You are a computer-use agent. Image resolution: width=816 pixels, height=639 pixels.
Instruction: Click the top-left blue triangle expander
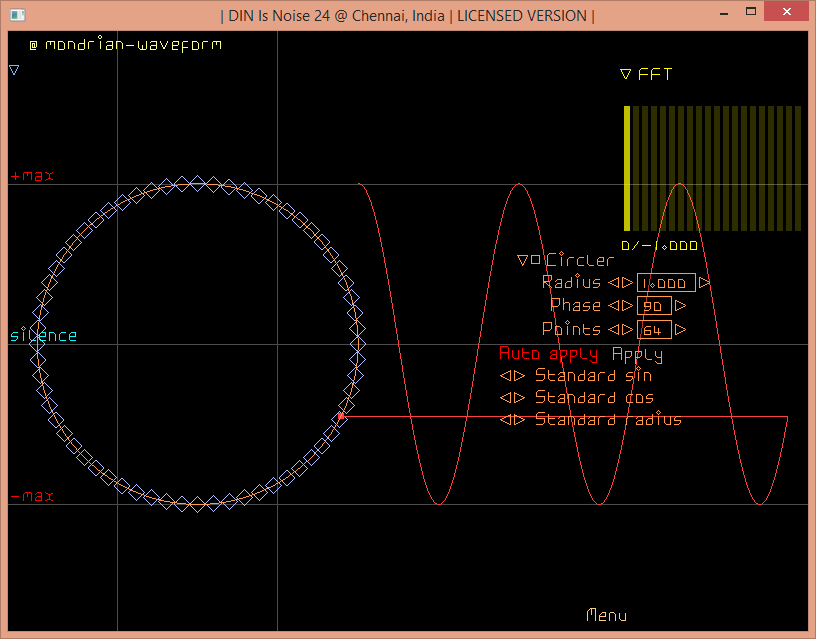click(14, 70)
